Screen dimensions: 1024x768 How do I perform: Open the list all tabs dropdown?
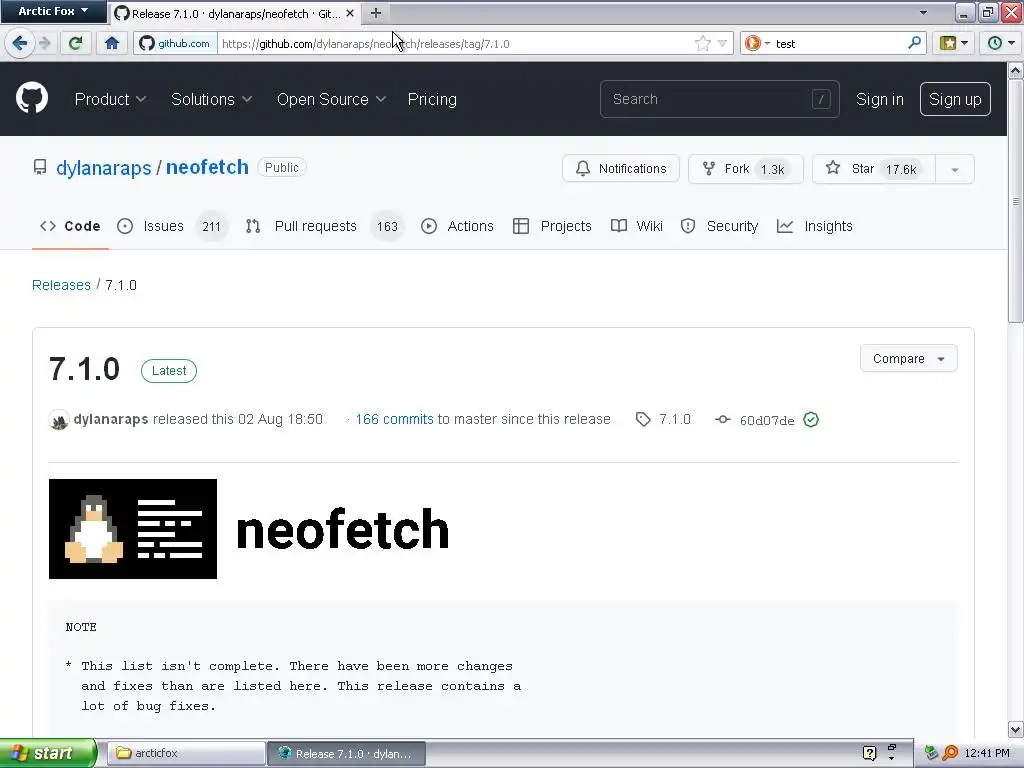tap(923, 12)
